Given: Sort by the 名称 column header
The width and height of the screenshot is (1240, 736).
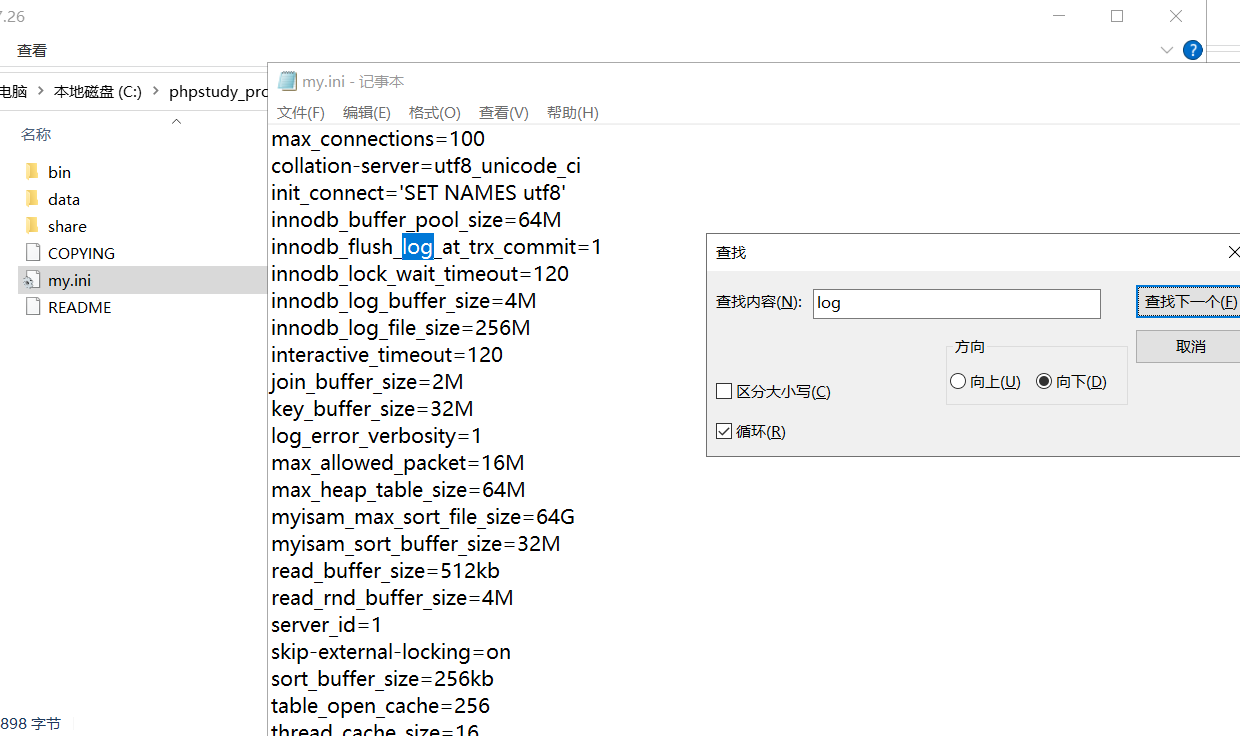Looking at the screenshot, I should [x=36, y=134].
